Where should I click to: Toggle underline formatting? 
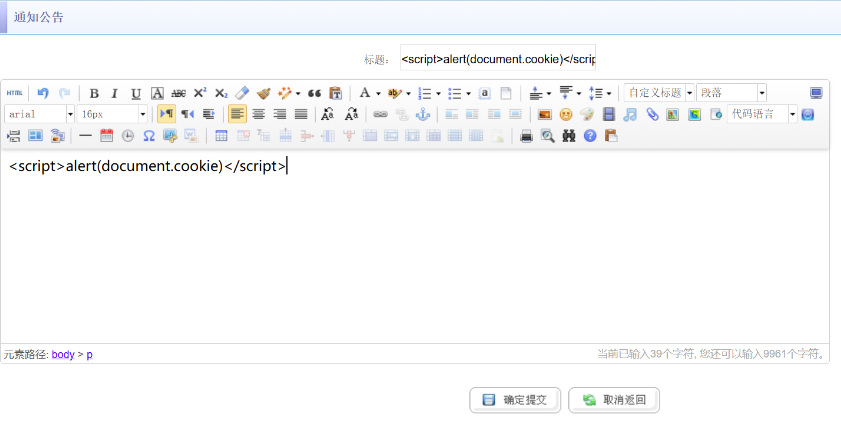[136, 93]
